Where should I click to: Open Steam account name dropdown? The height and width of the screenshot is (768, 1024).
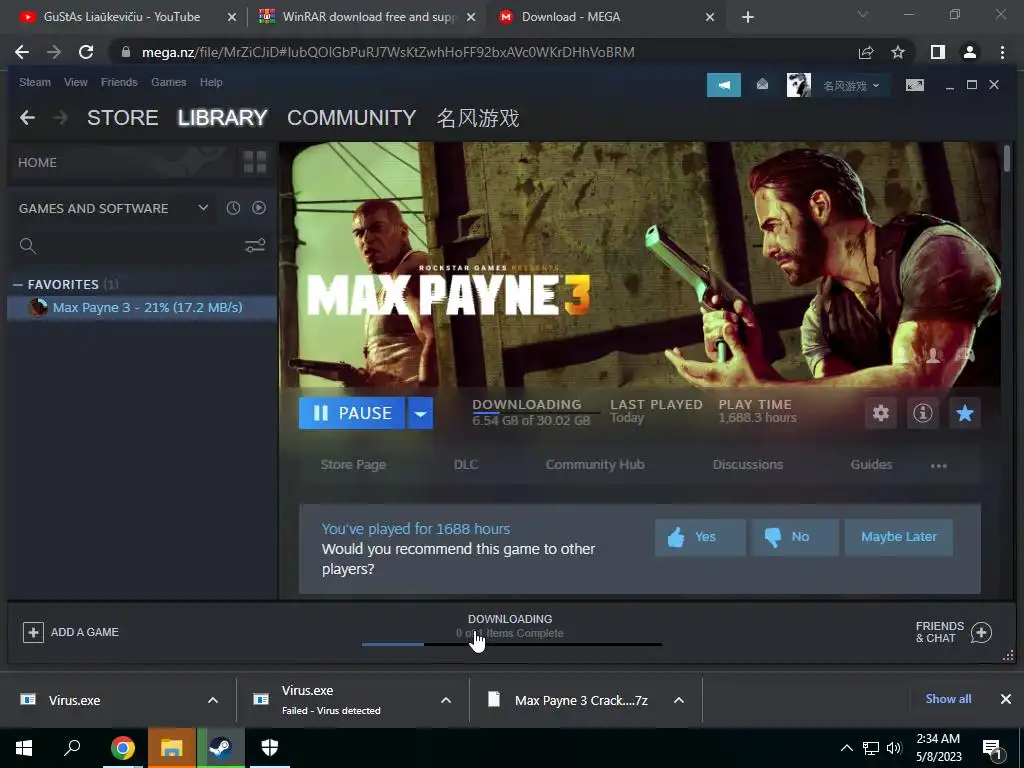[851, 86]
